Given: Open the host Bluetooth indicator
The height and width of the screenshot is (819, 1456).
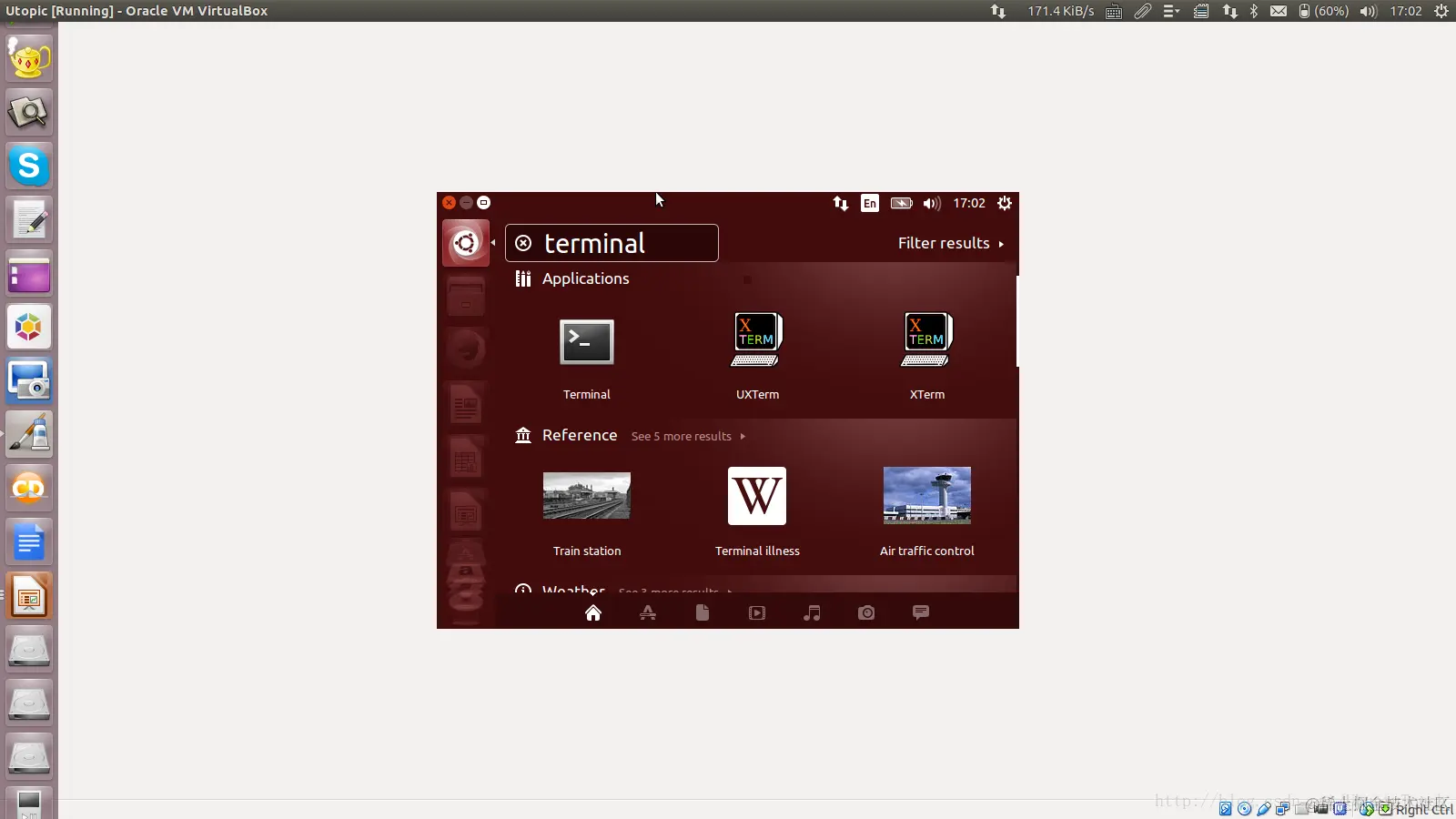Looking at the screenshot, I should tap(1254, 11).
